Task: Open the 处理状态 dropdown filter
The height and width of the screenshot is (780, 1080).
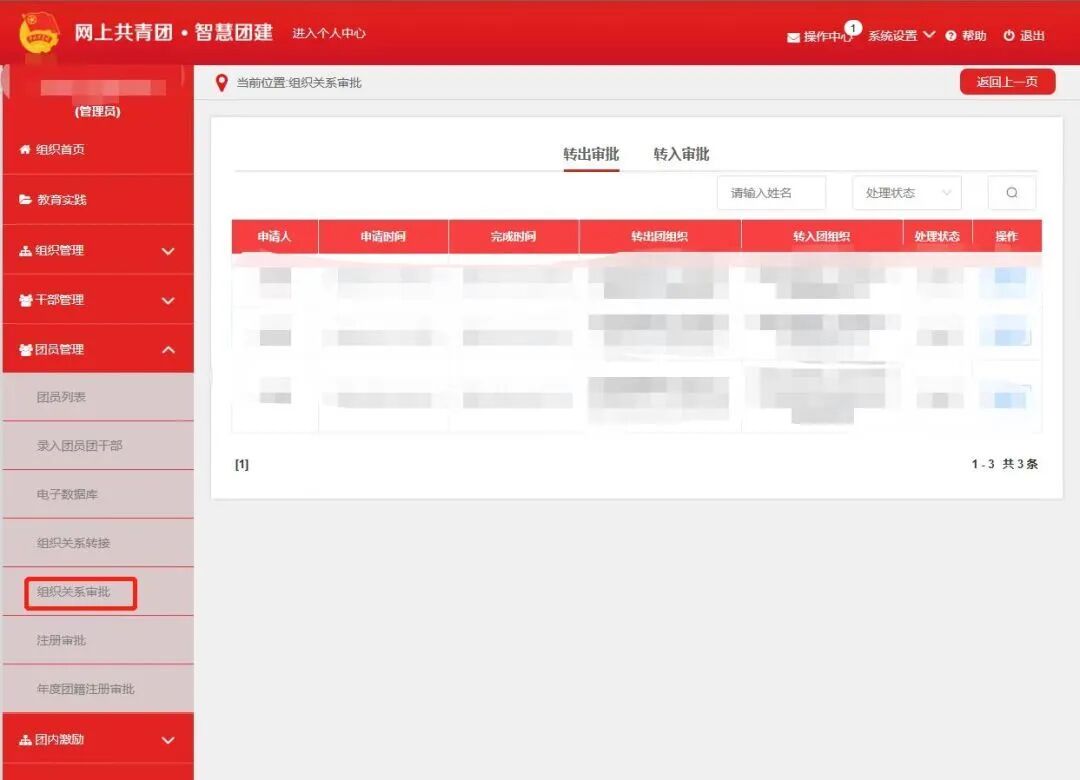Action: click(x=906, y=193)
